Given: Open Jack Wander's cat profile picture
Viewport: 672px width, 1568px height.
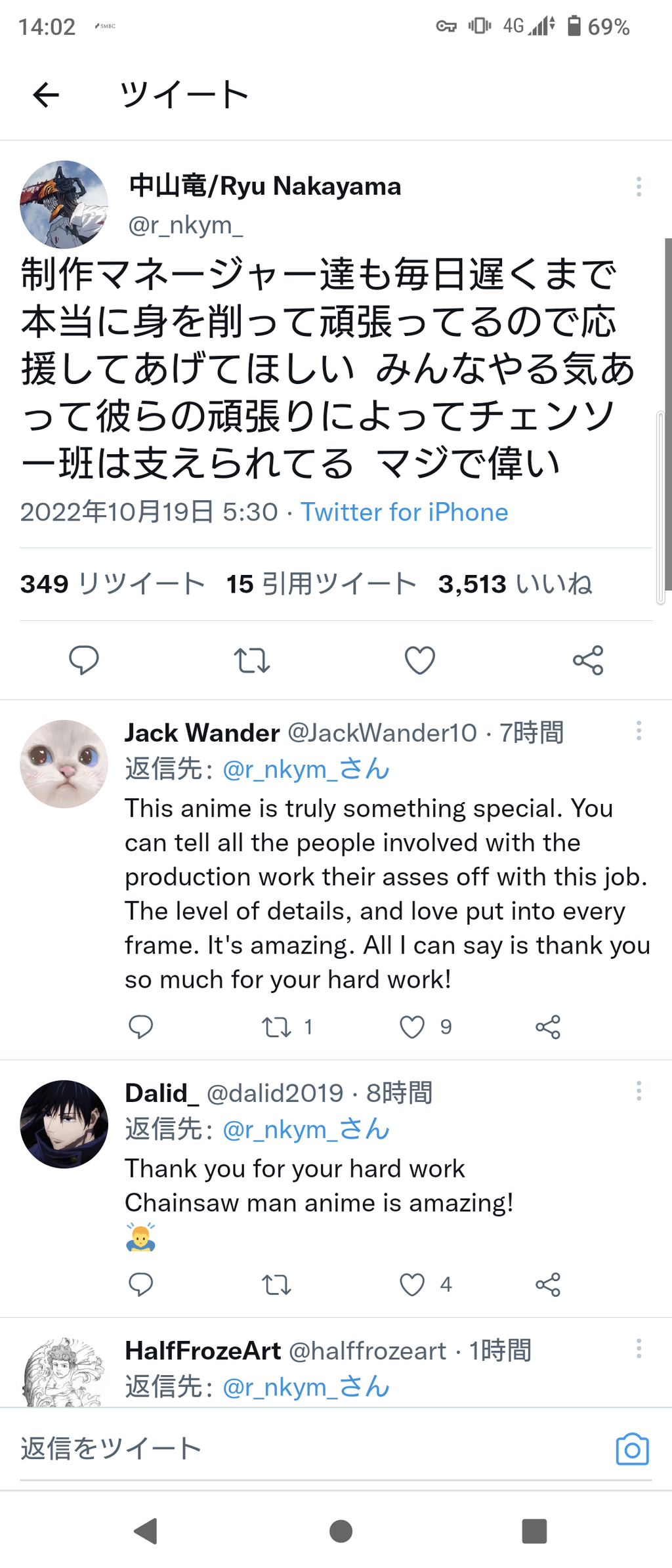Looking at the screenshot, I should tap(64, 764).
